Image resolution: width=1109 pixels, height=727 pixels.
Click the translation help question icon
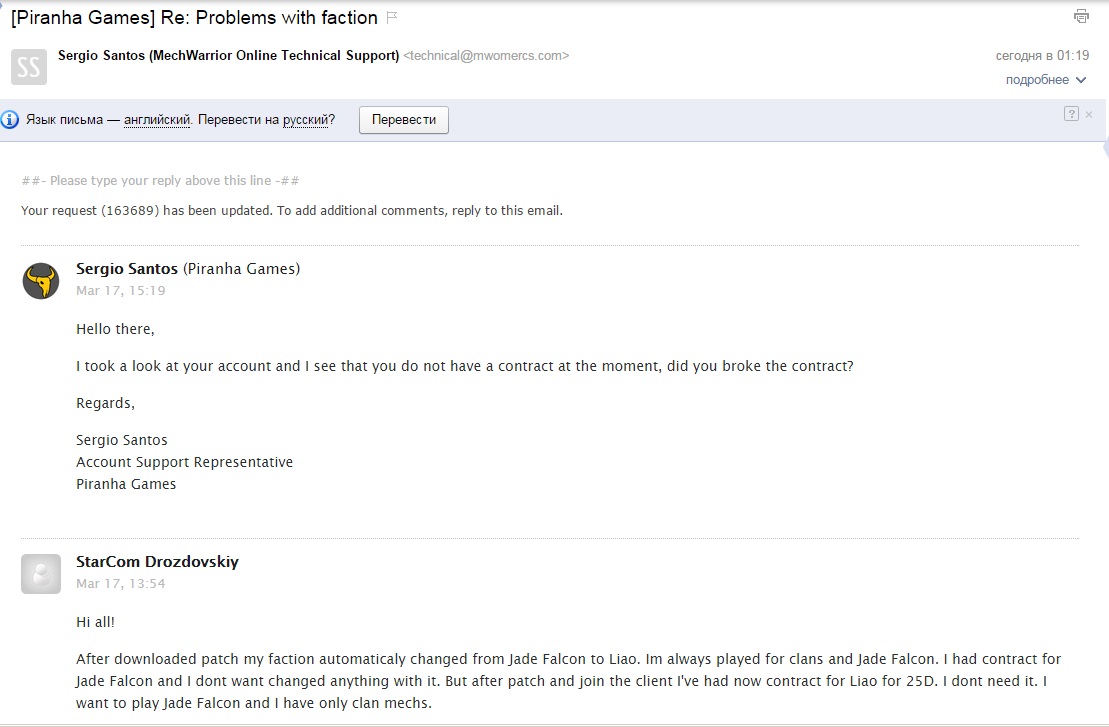[x=1071, y=114]
